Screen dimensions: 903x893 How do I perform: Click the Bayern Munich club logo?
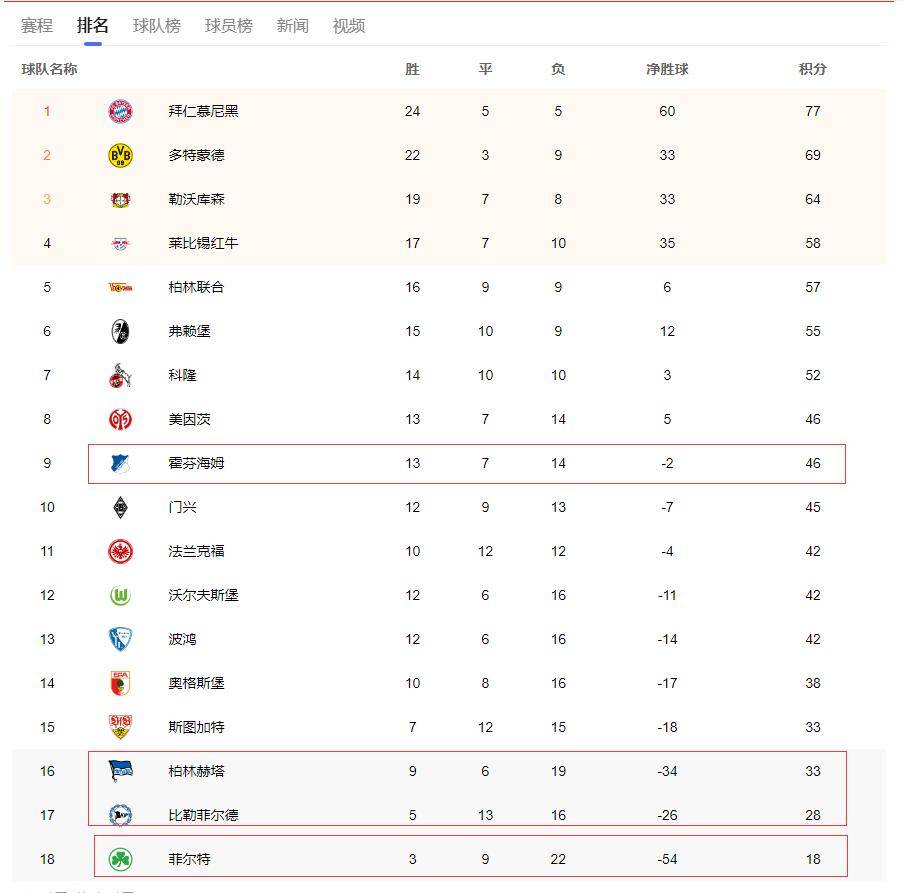(120, 111)
